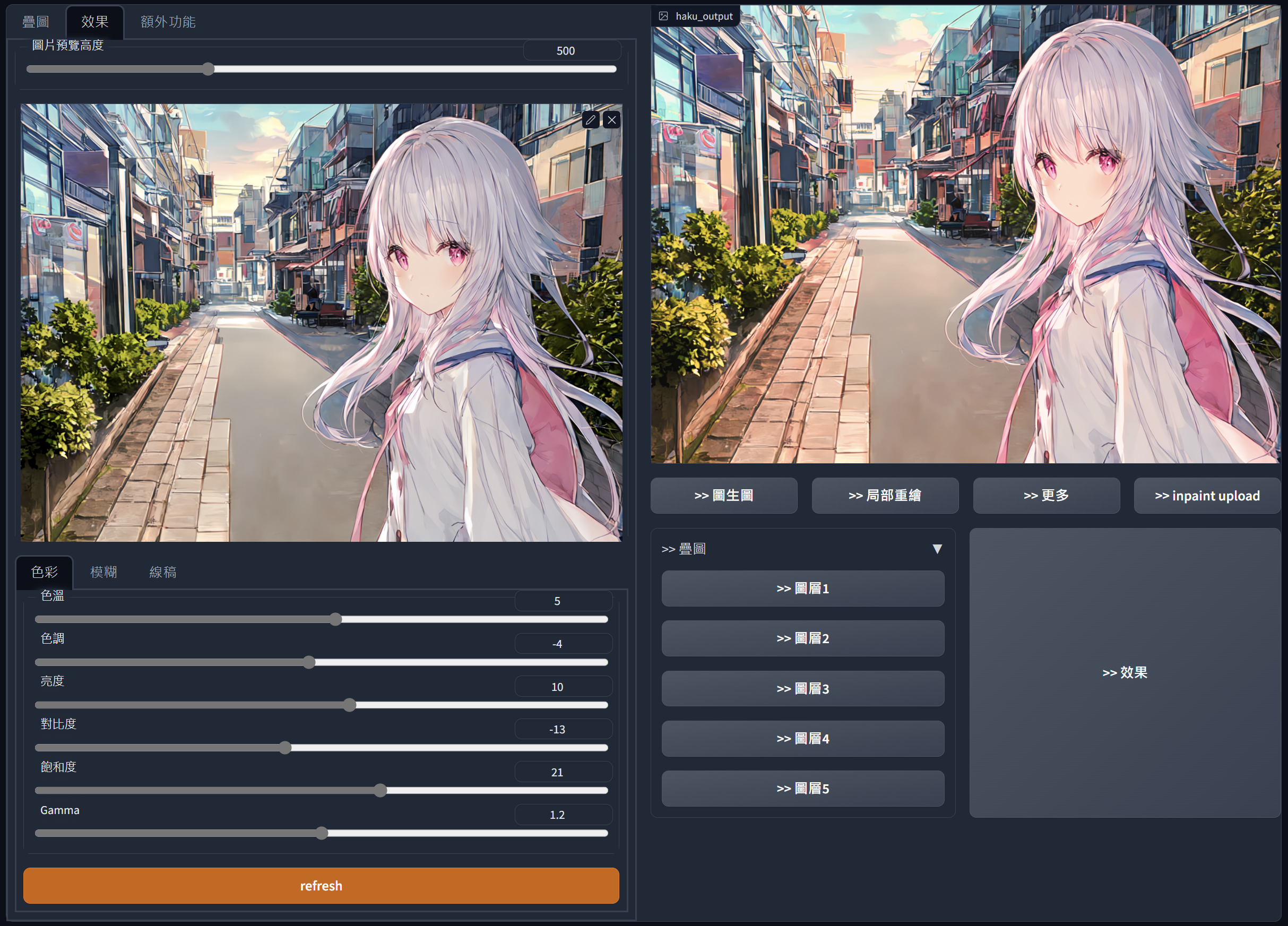Send output to inpaint upload

1207,495
